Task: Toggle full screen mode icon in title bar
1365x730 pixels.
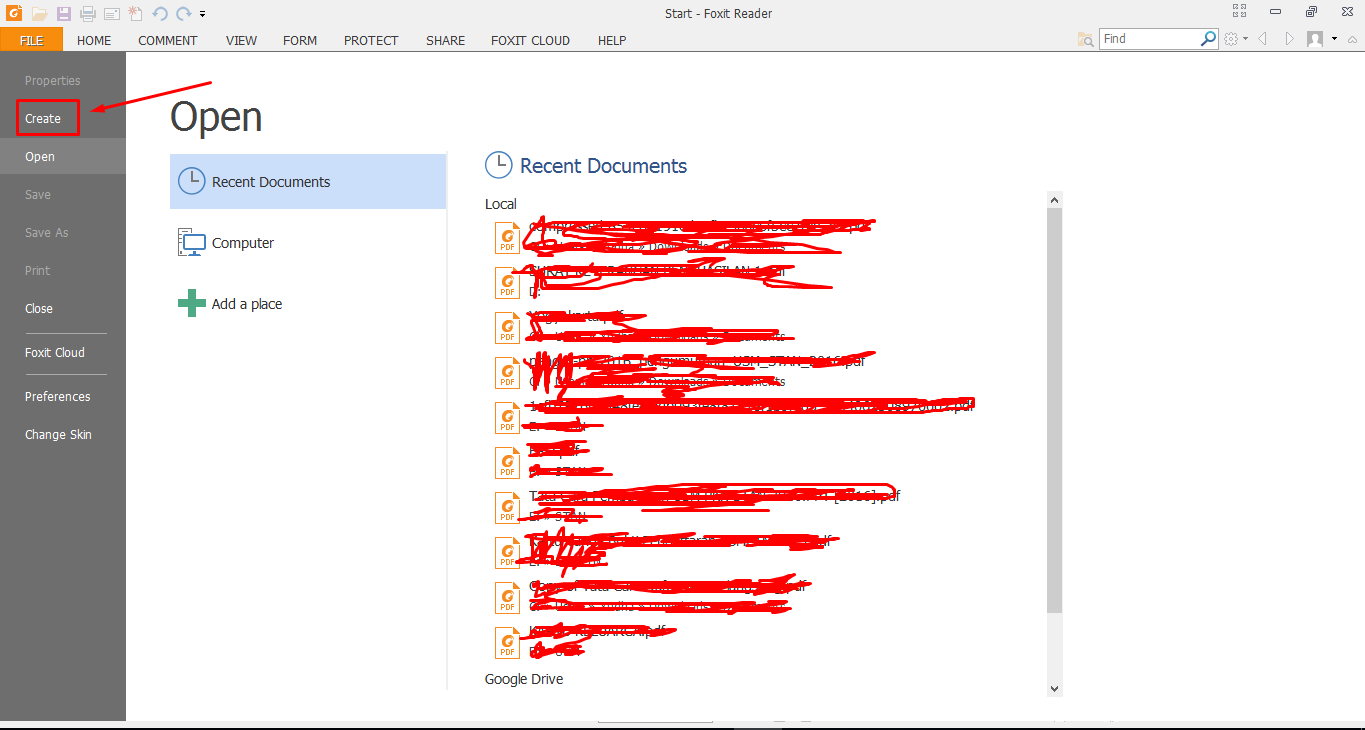Action: [1240, 12]
